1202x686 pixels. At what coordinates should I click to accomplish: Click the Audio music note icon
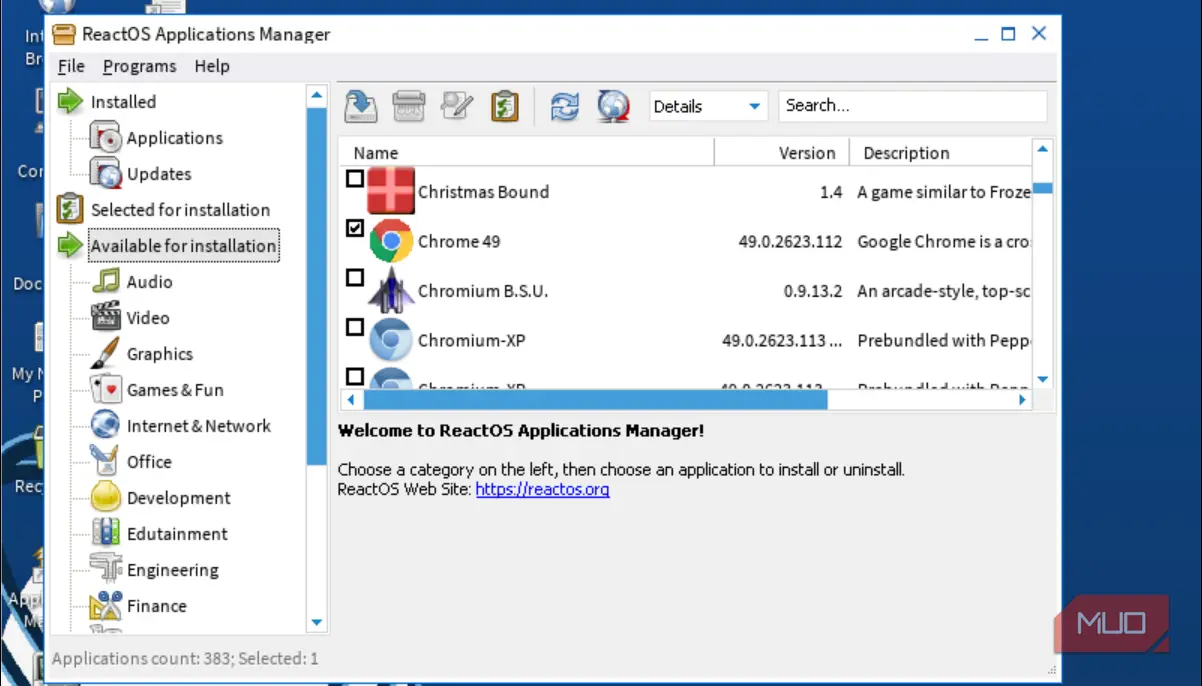pyautogui.click(x=105, y=281)
